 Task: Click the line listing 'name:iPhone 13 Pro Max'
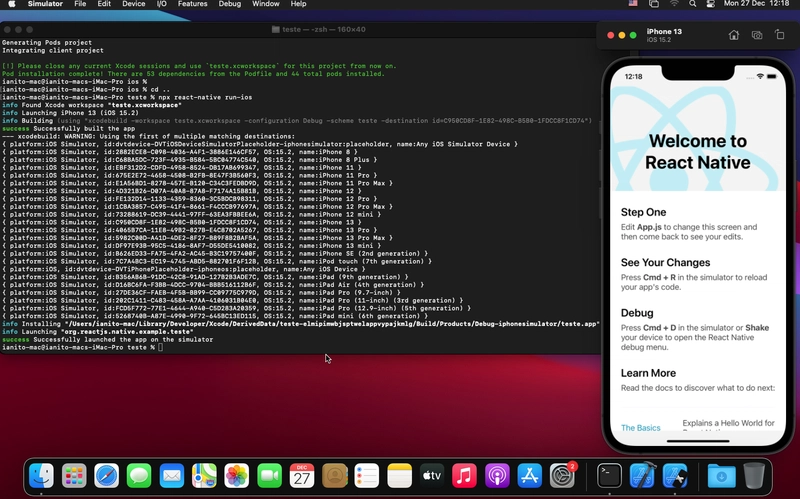coord(197,238)
